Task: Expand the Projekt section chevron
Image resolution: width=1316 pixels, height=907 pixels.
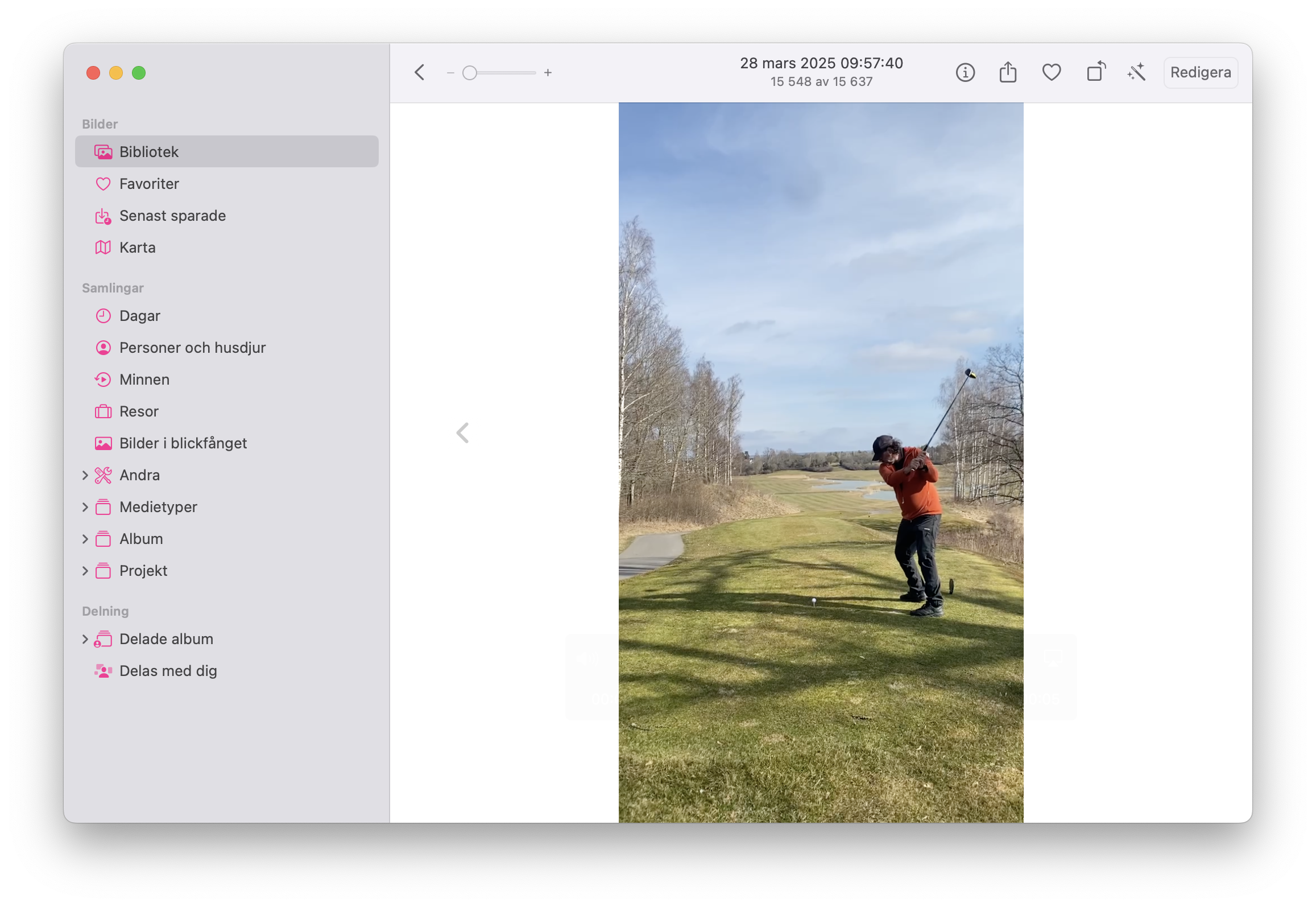Action: (85, 571)
